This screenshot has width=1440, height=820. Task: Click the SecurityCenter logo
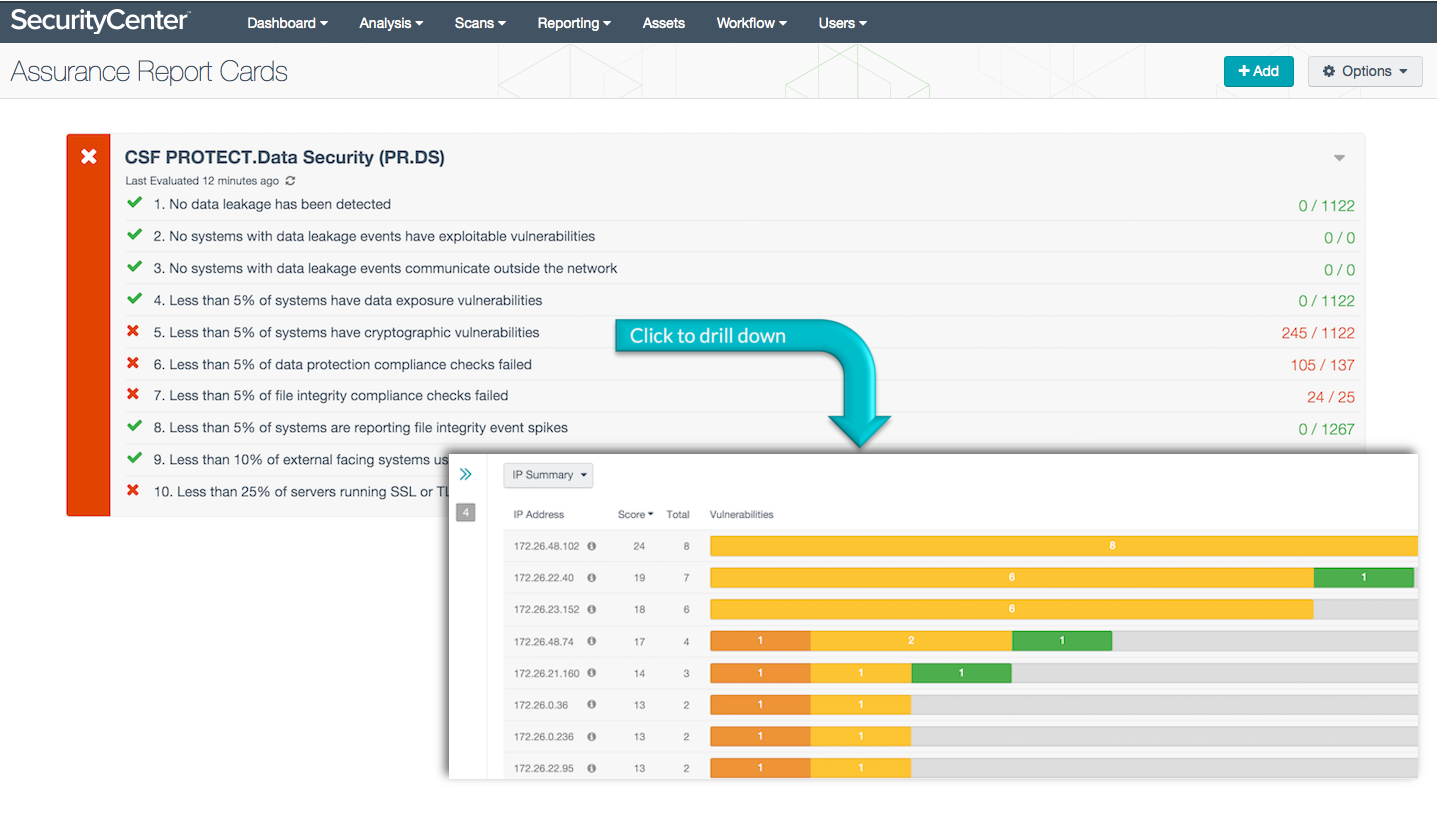pos(100,20)
